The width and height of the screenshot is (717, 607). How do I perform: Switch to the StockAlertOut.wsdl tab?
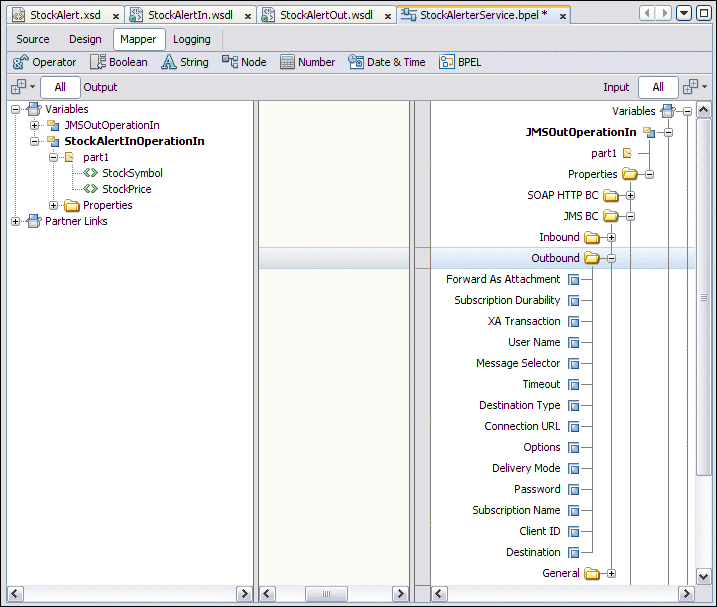click(x=326, y=15)
